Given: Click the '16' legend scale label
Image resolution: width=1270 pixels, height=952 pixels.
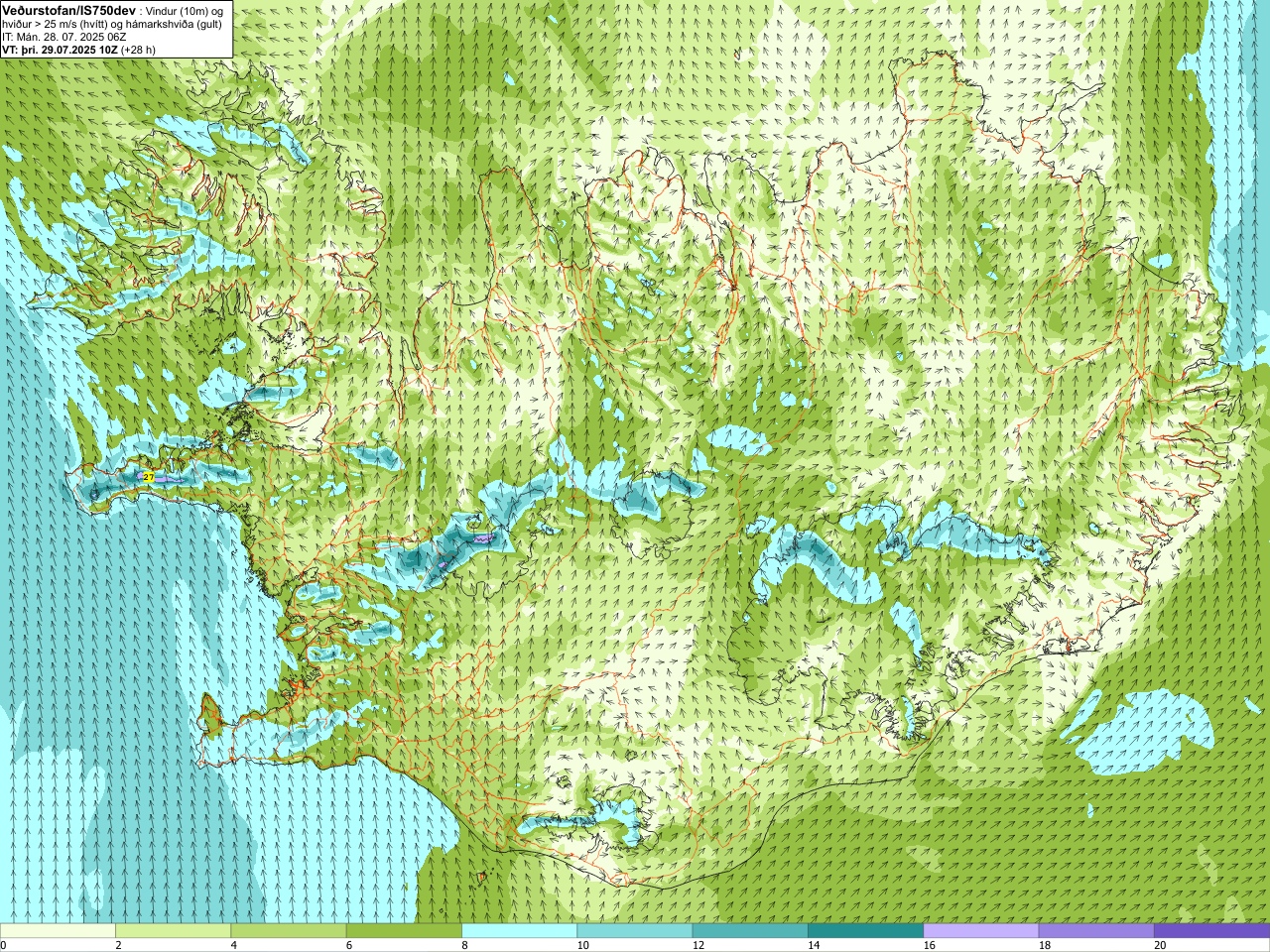Looking at the screenshot, I should 929,945.
